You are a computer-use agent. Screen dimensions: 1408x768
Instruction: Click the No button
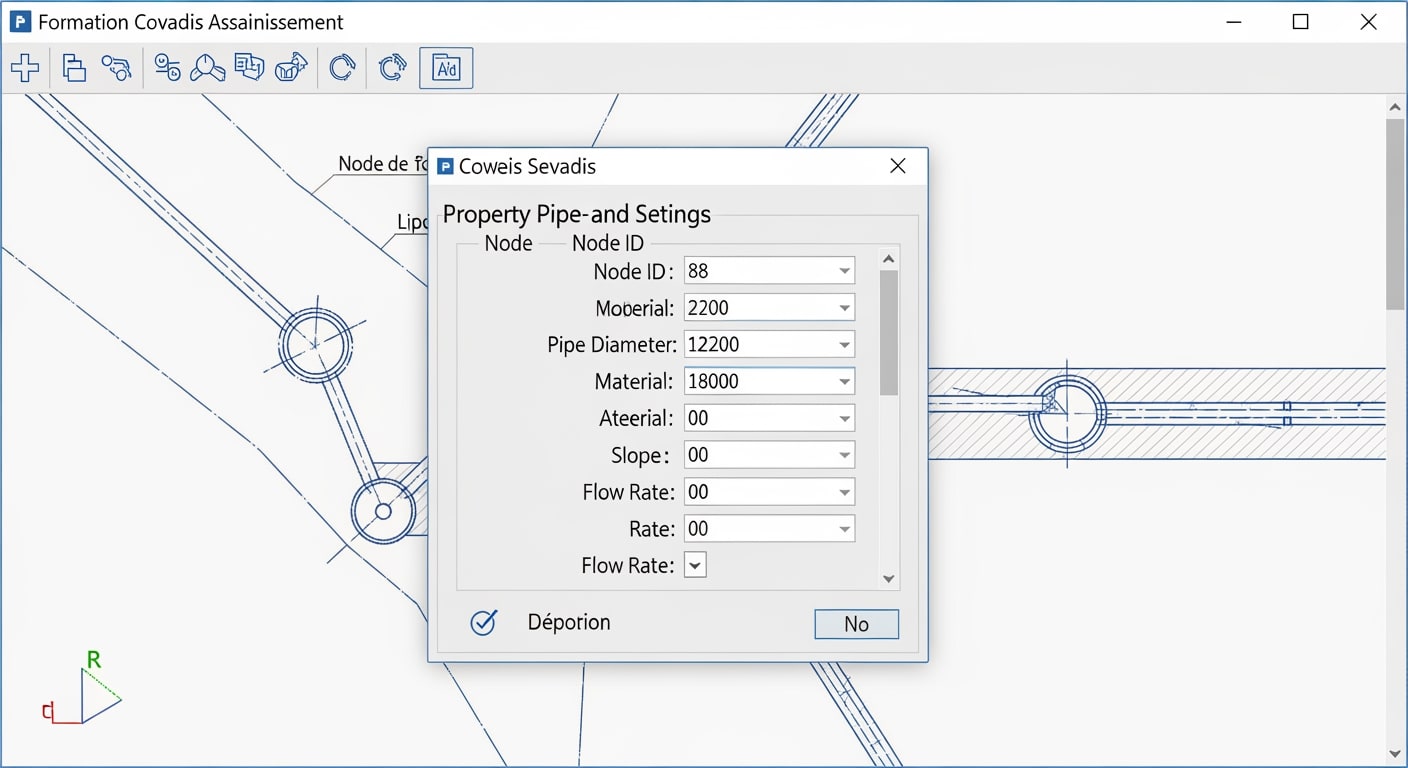tap(857, 624)
